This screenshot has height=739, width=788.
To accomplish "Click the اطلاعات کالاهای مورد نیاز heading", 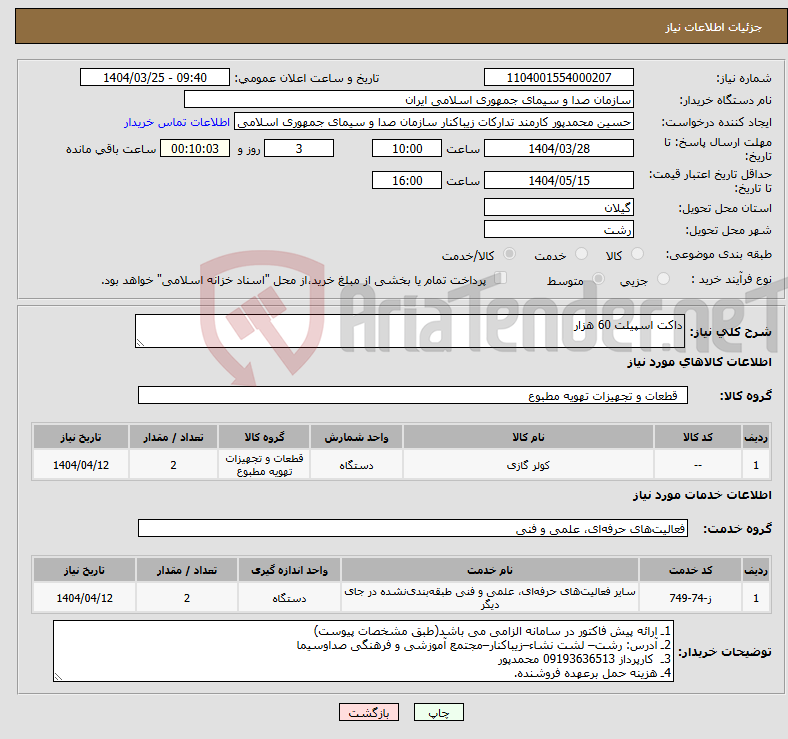I will tap(699, 362).
